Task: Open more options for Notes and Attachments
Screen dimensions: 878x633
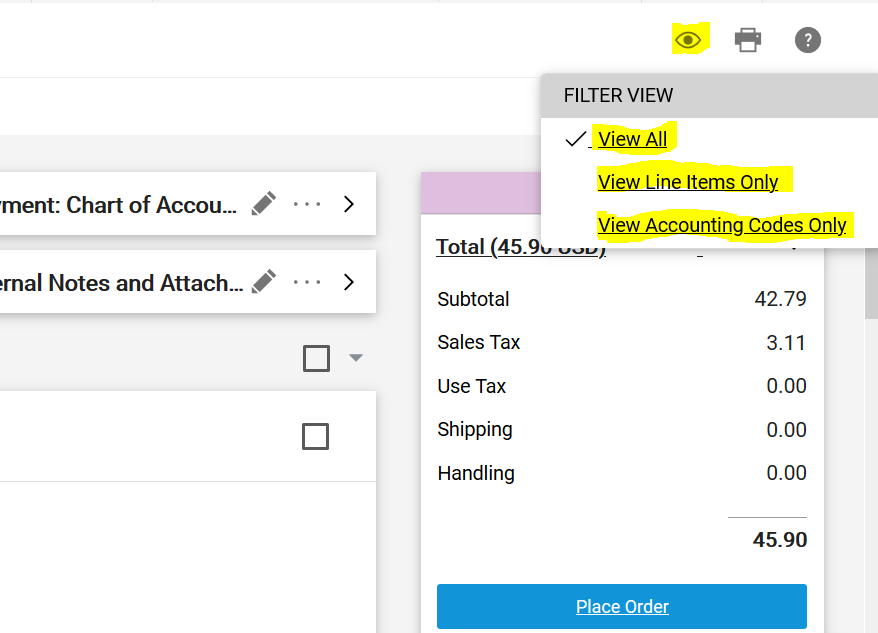Action: (x=307, y=282)
